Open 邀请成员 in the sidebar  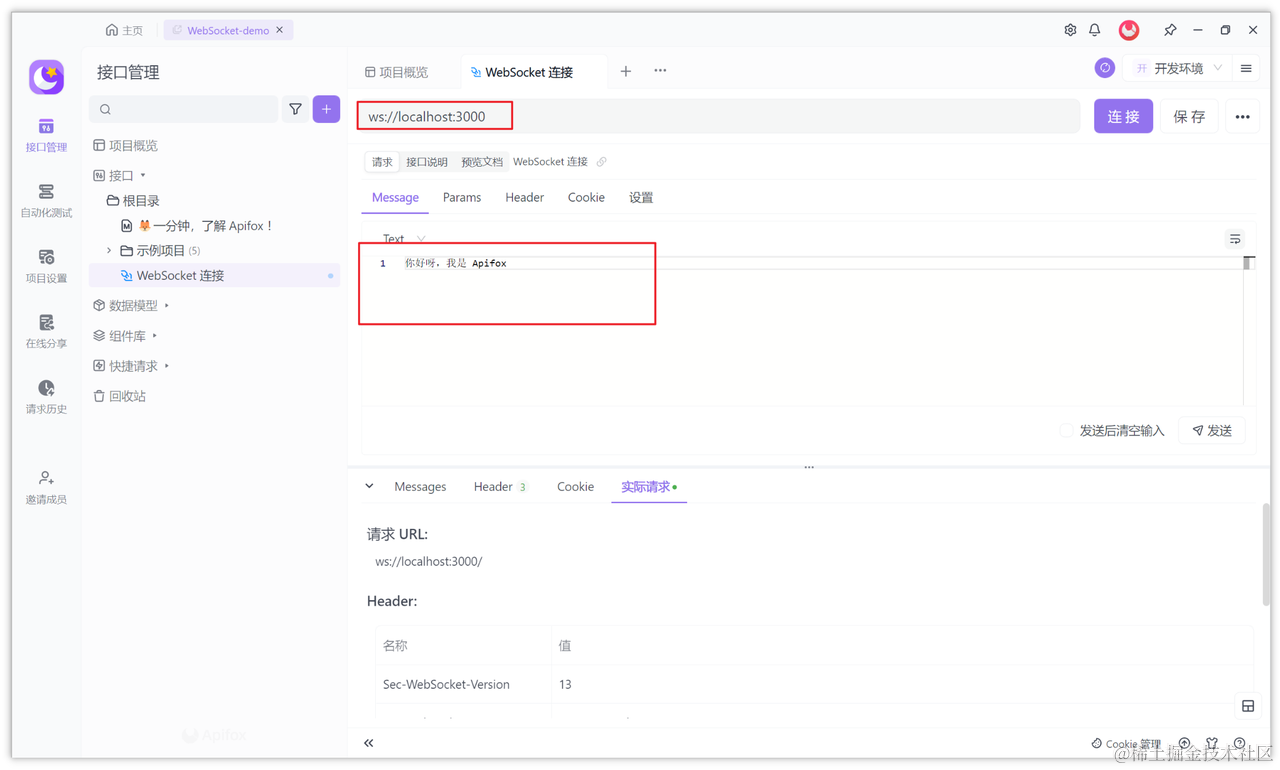[x=46, y=488]
